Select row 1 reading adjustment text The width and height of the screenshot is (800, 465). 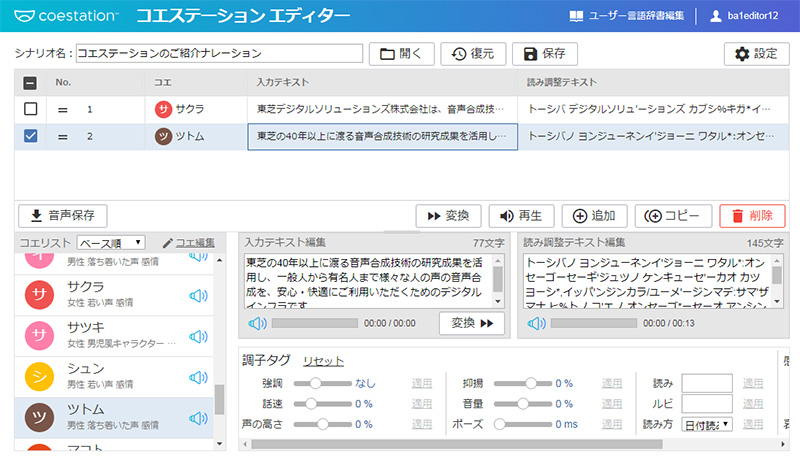[x=653, y=109]
